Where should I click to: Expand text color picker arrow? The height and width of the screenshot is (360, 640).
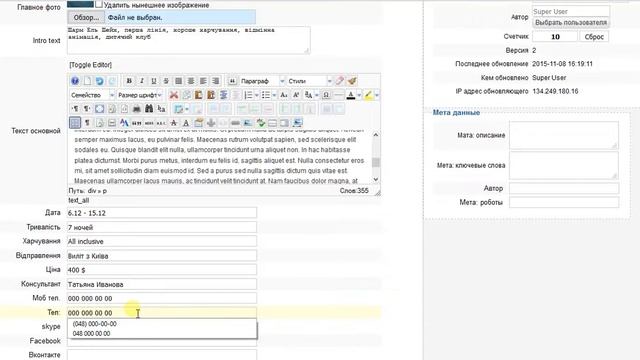[x=359, y=95]
